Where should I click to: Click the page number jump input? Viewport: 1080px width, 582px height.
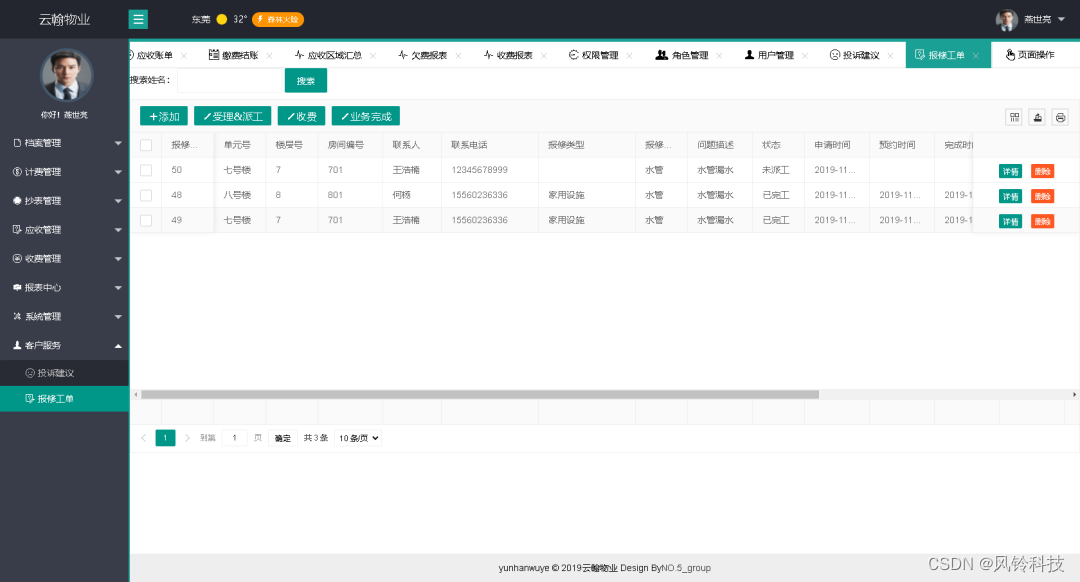(235, 438)
